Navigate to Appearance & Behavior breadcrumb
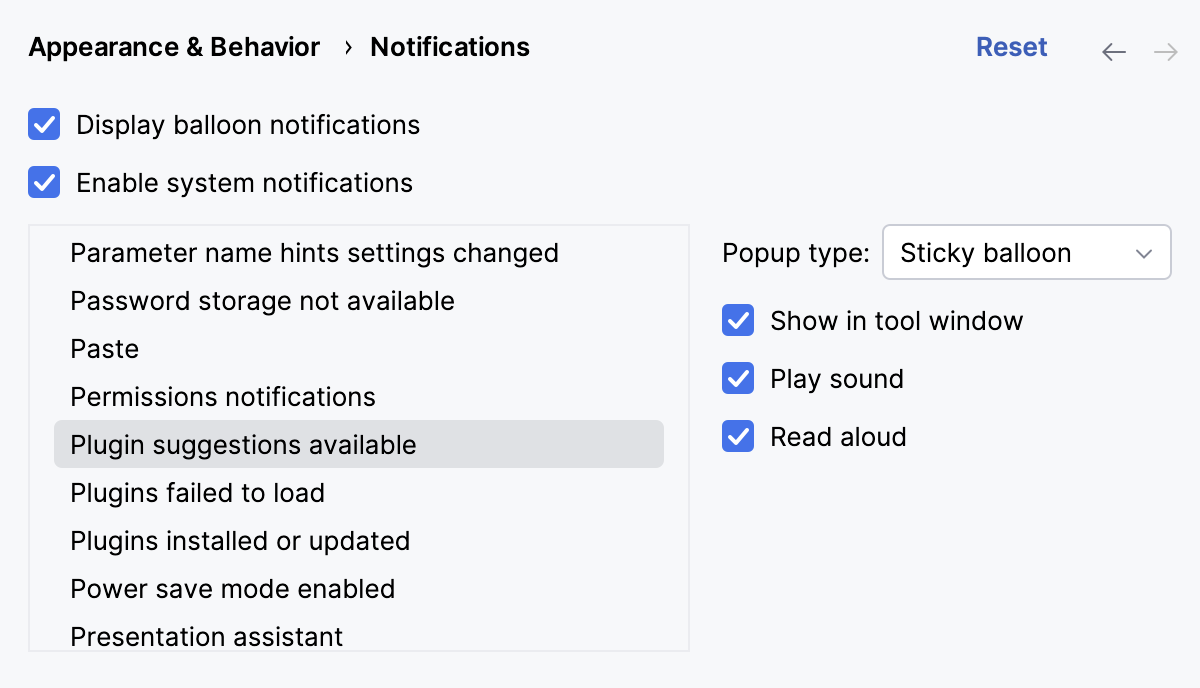Viewport: 1200px width, 688px height. (x=173, y=46)
